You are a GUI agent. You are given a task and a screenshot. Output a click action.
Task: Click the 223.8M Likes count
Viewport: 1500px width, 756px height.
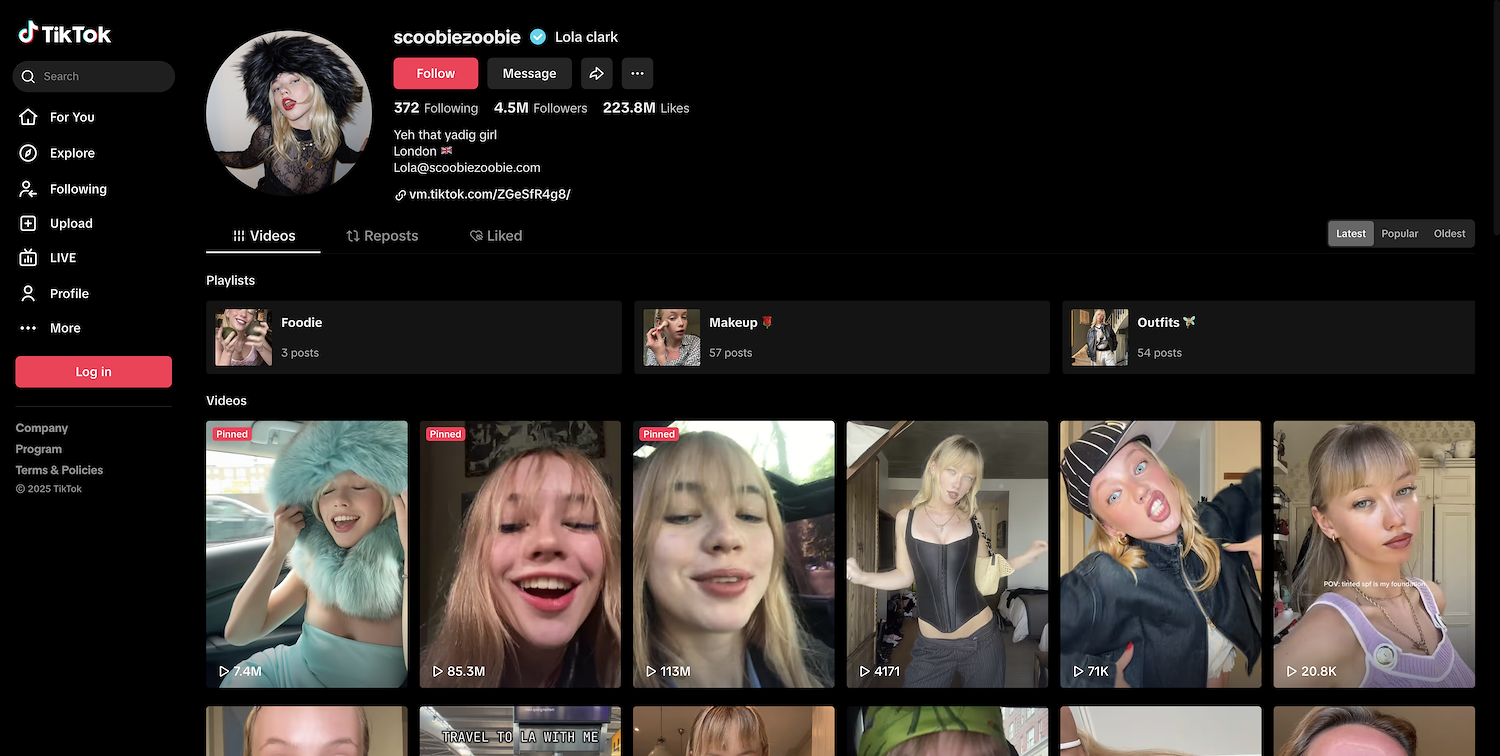click(x=646, y=108)
